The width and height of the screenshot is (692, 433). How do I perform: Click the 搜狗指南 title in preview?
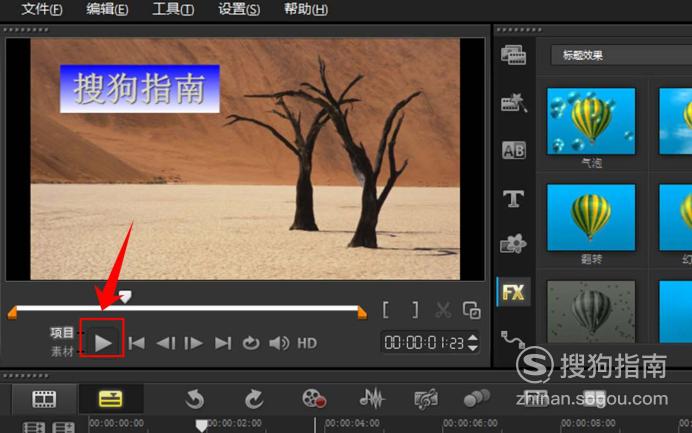pyautogui.click(x=139, y=89)
